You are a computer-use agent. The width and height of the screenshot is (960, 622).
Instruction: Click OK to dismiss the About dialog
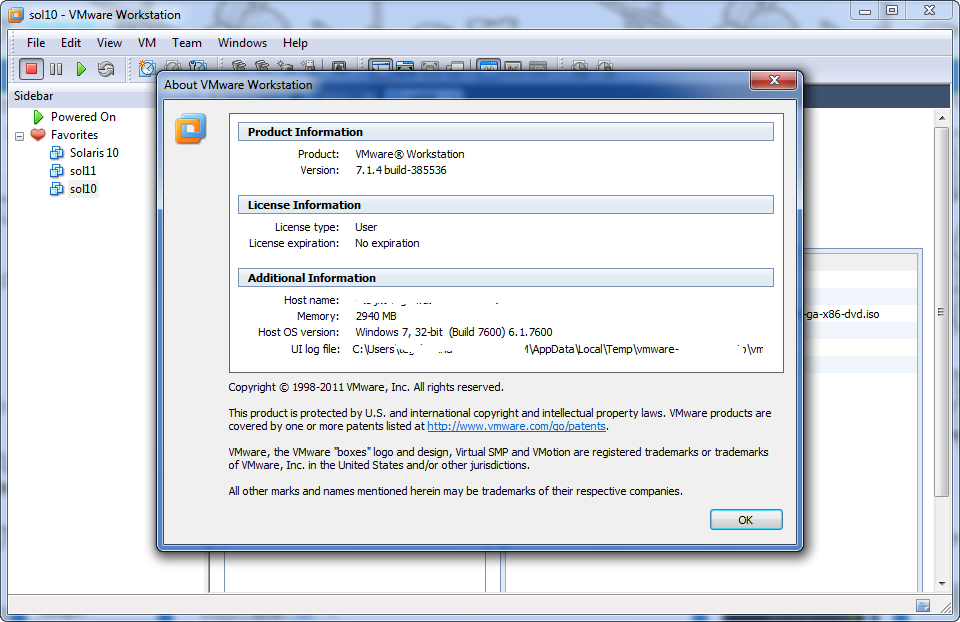point(746,520)
